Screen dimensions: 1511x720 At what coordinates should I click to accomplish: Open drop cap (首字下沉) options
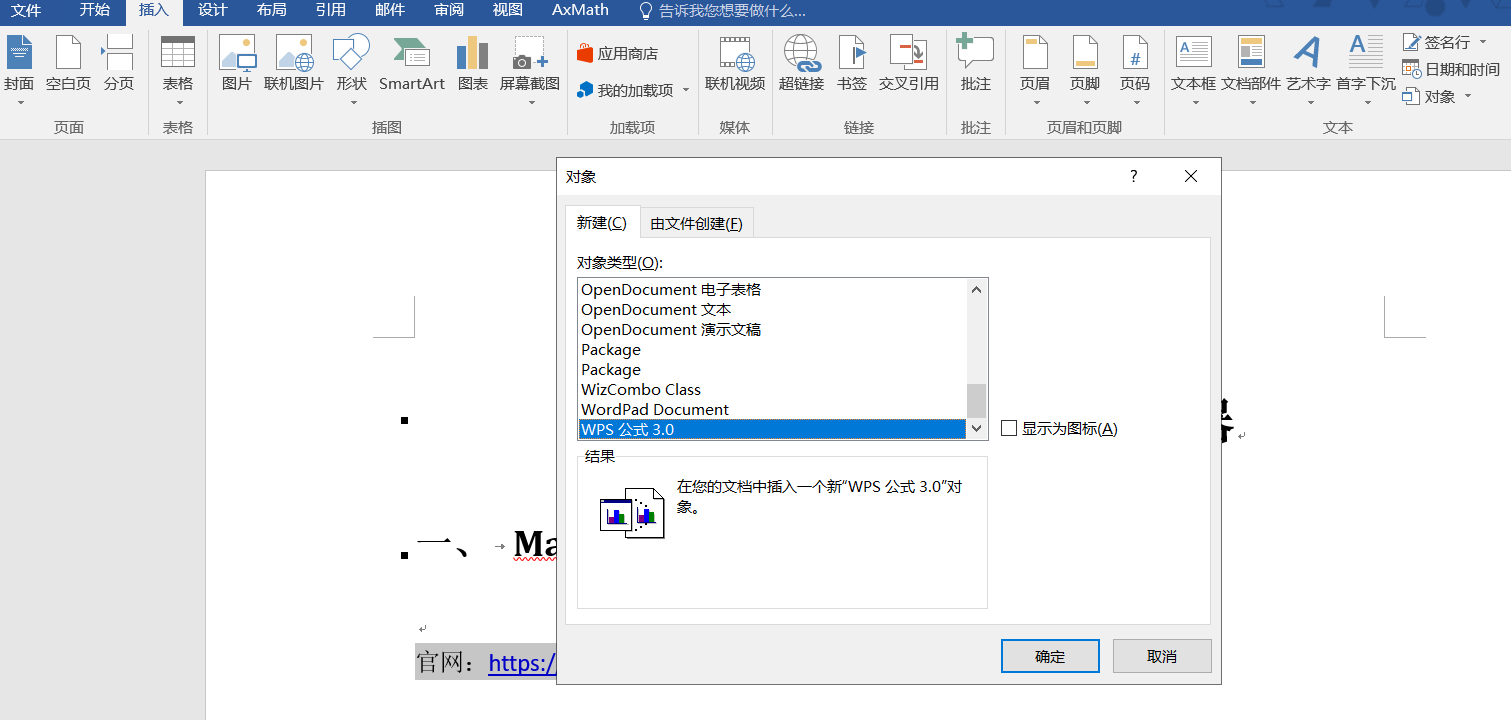point(1366,70)
